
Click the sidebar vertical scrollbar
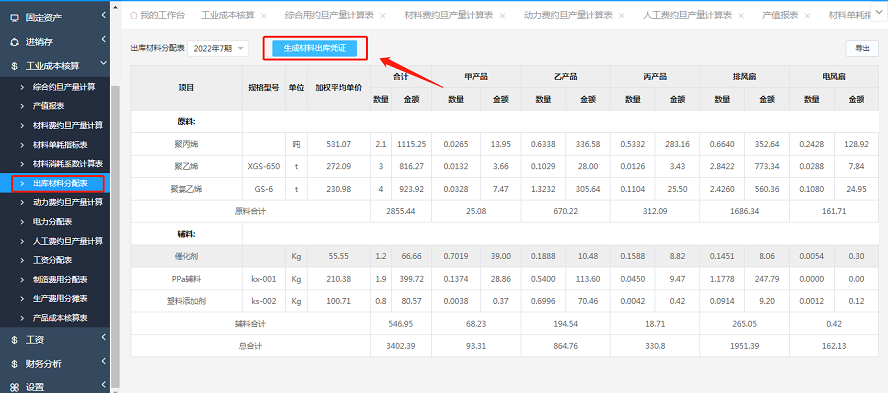pos(116,235)
